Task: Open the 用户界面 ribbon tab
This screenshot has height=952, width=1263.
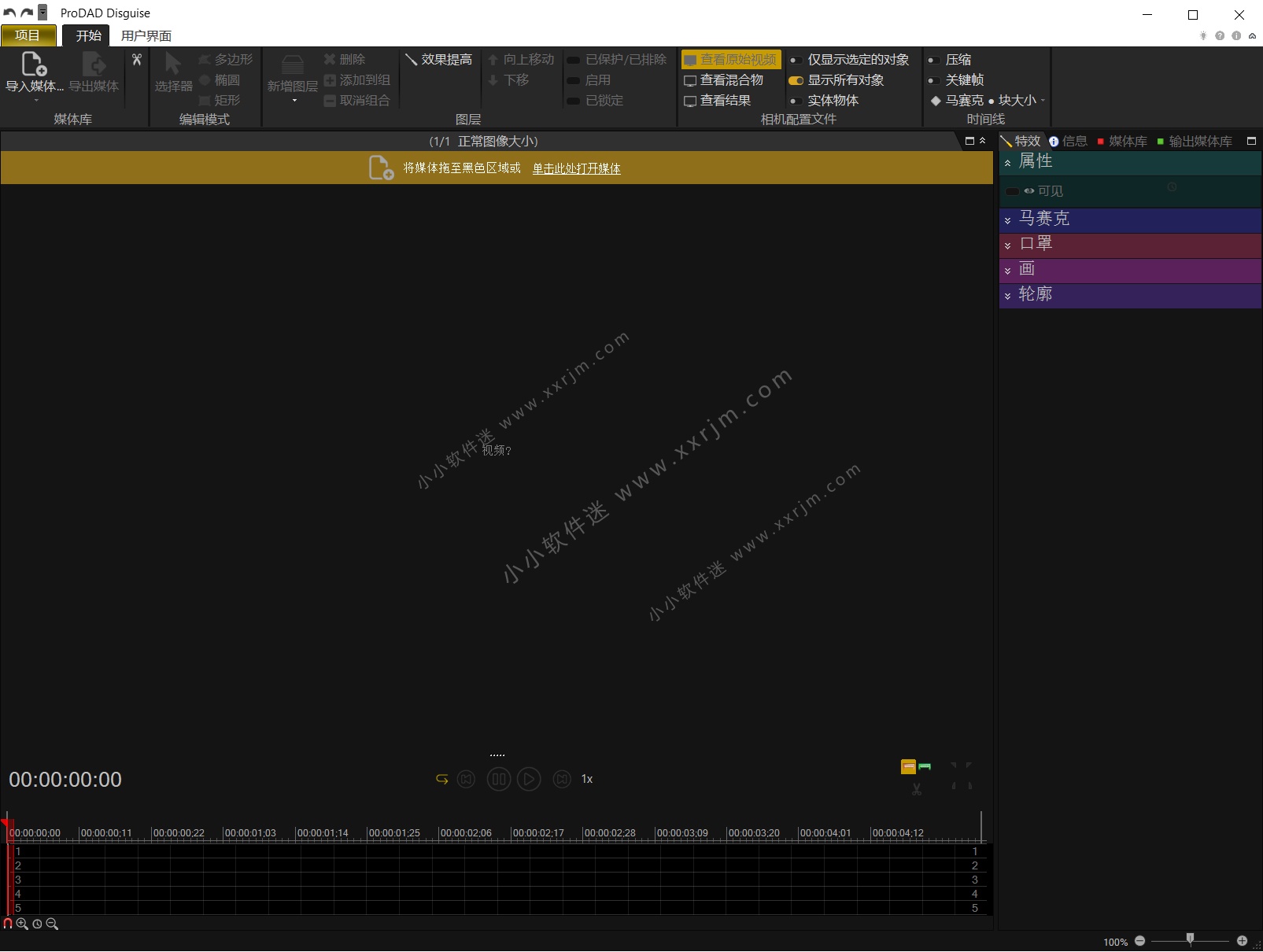Action: 146,35
